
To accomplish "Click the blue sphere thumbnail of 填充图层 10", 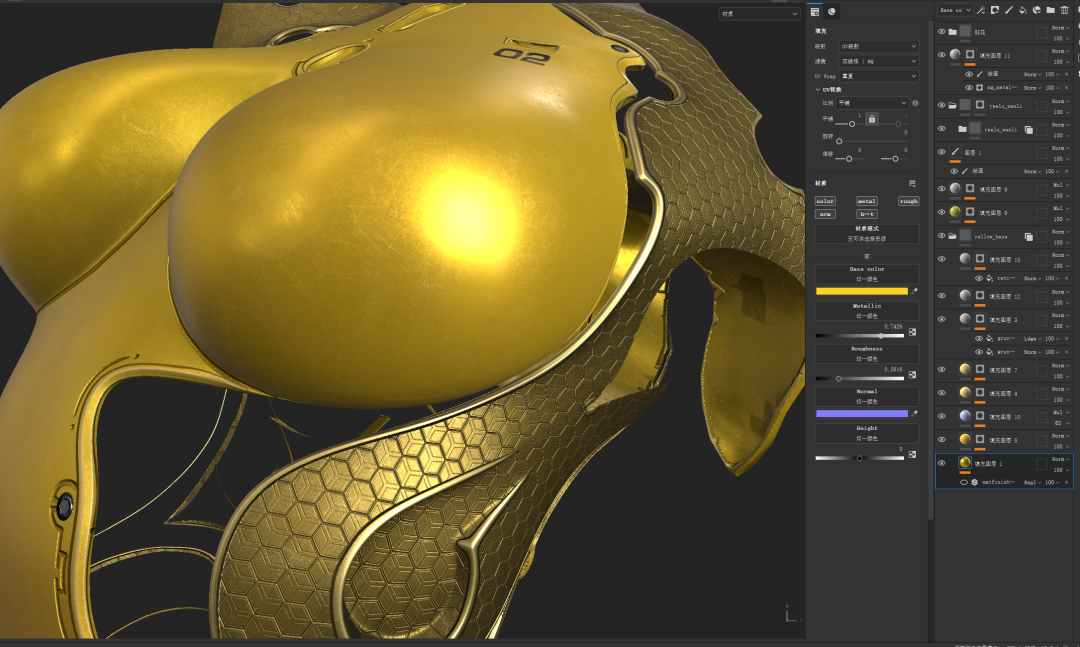I will click(x=965, y=415).
